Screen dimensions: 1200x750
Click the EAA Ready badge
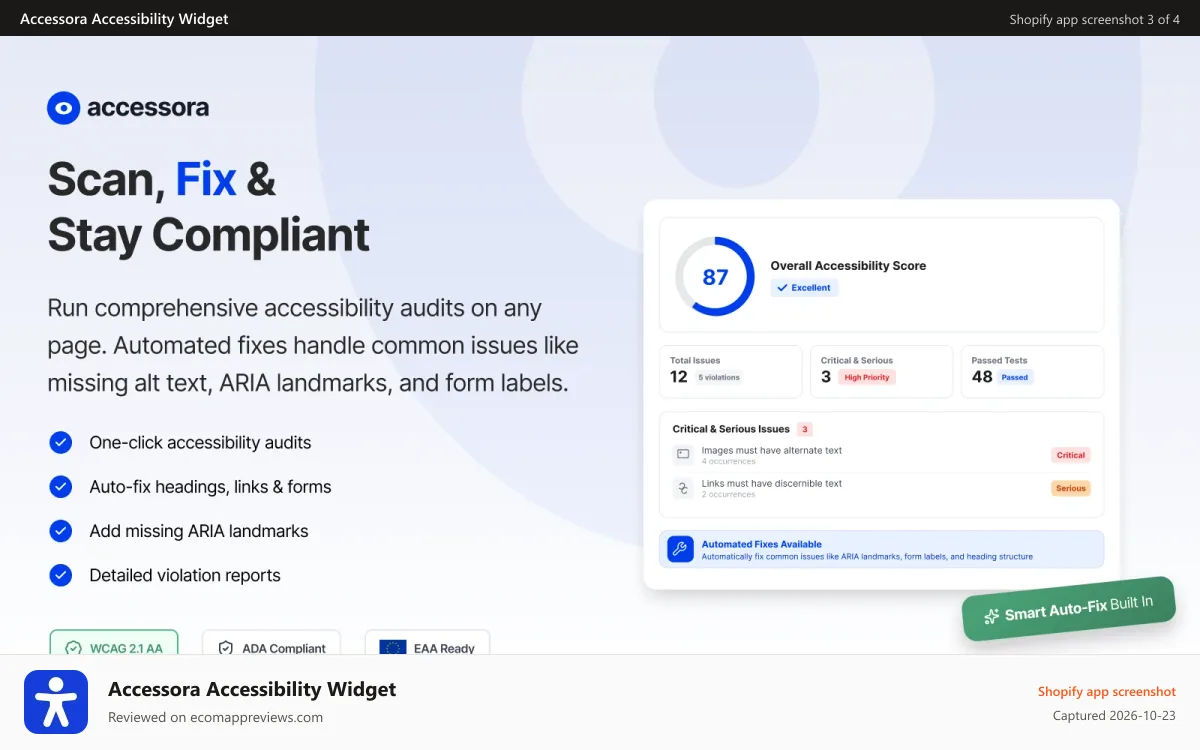click(427, 642)
